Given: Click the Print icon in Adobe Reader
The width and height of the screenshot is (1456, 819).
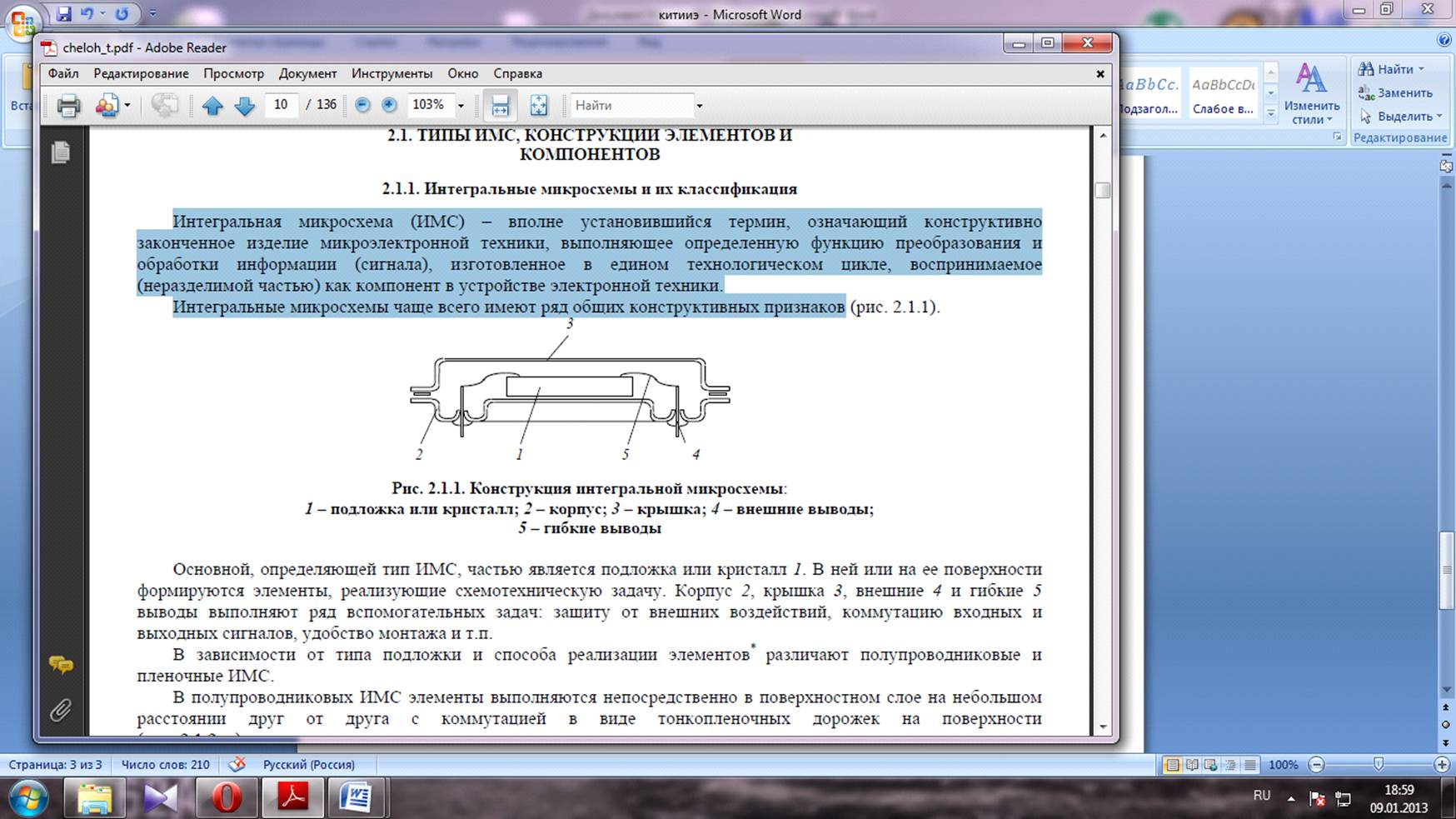Looking at the screenshot, I should click(68, 106).
